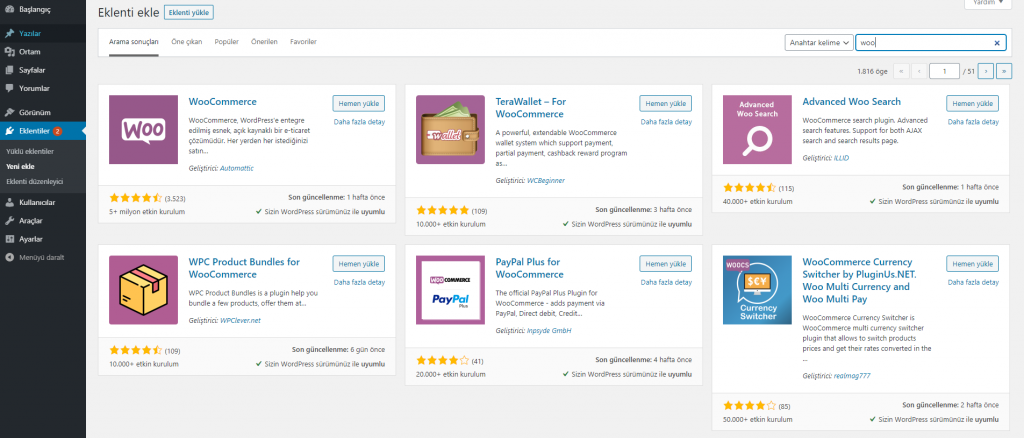Install TeraWallet with Hemen yükle

665,103
